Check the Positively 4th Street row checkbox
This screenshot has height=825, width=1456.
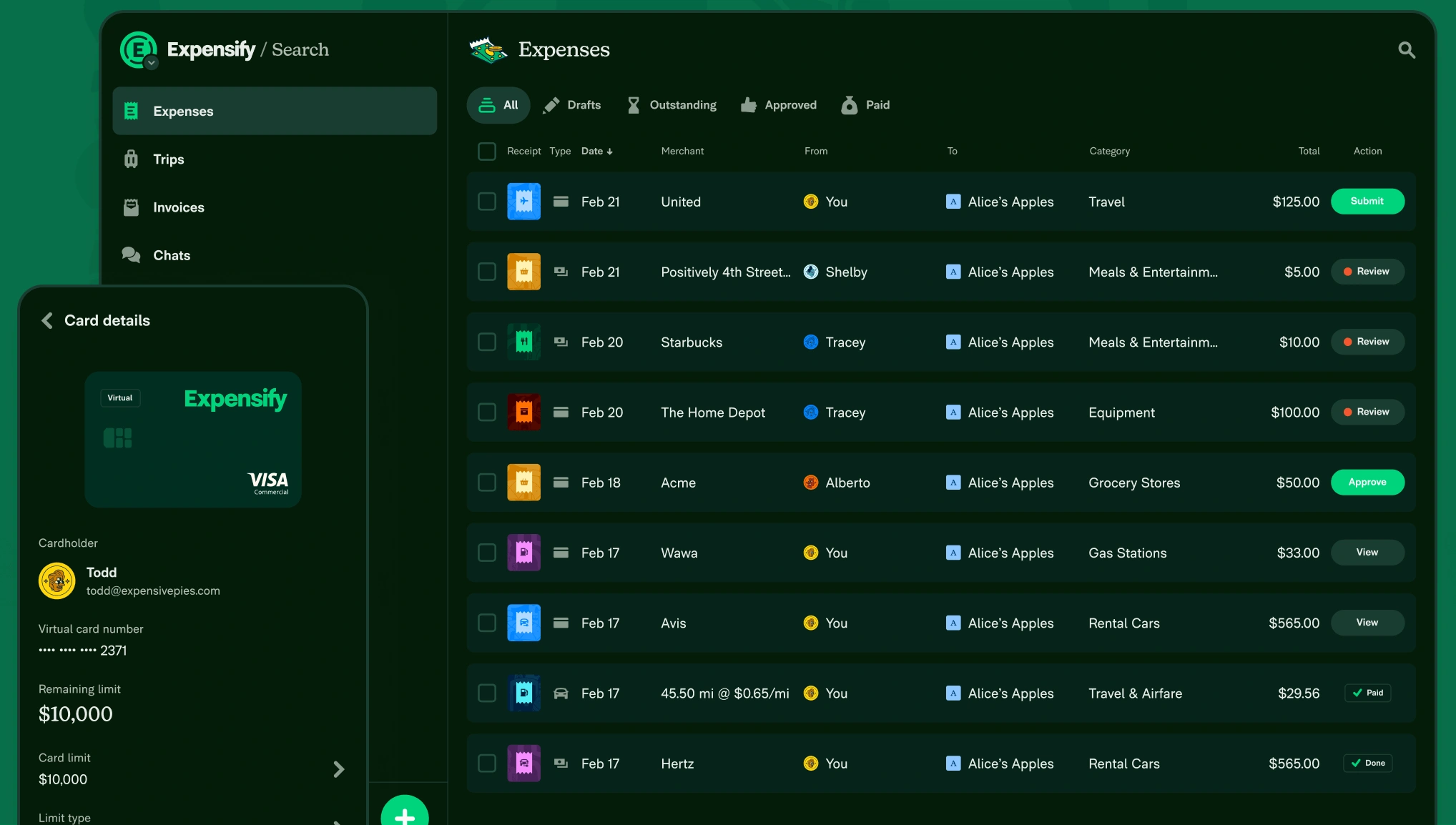point(487,272)
